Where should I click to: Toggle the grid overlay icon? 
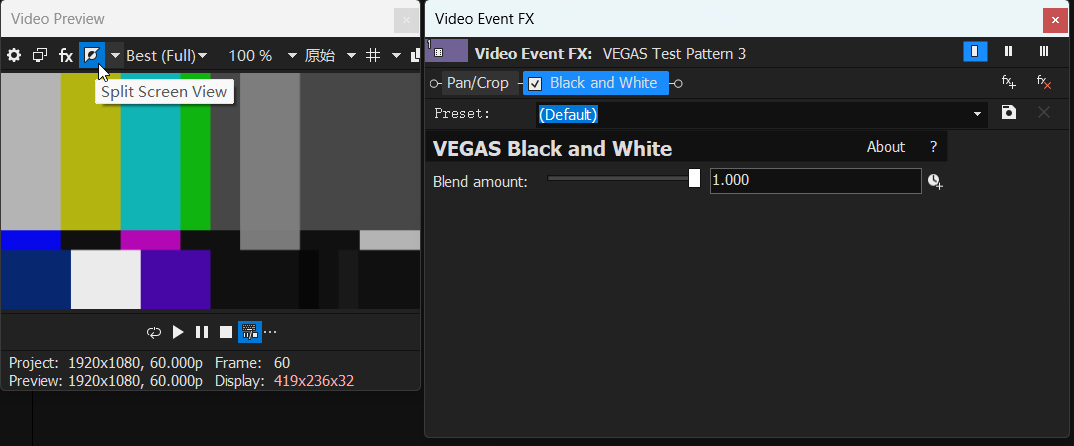[x=373, y=55]
